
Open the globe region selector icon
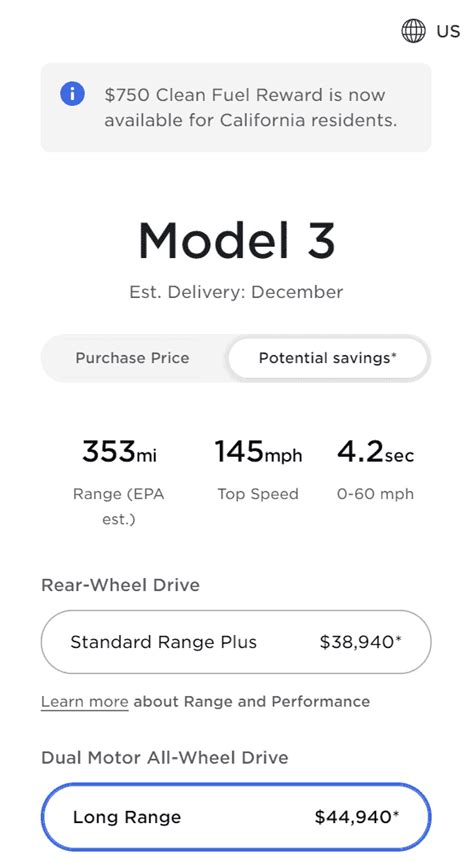pos(413,31)
